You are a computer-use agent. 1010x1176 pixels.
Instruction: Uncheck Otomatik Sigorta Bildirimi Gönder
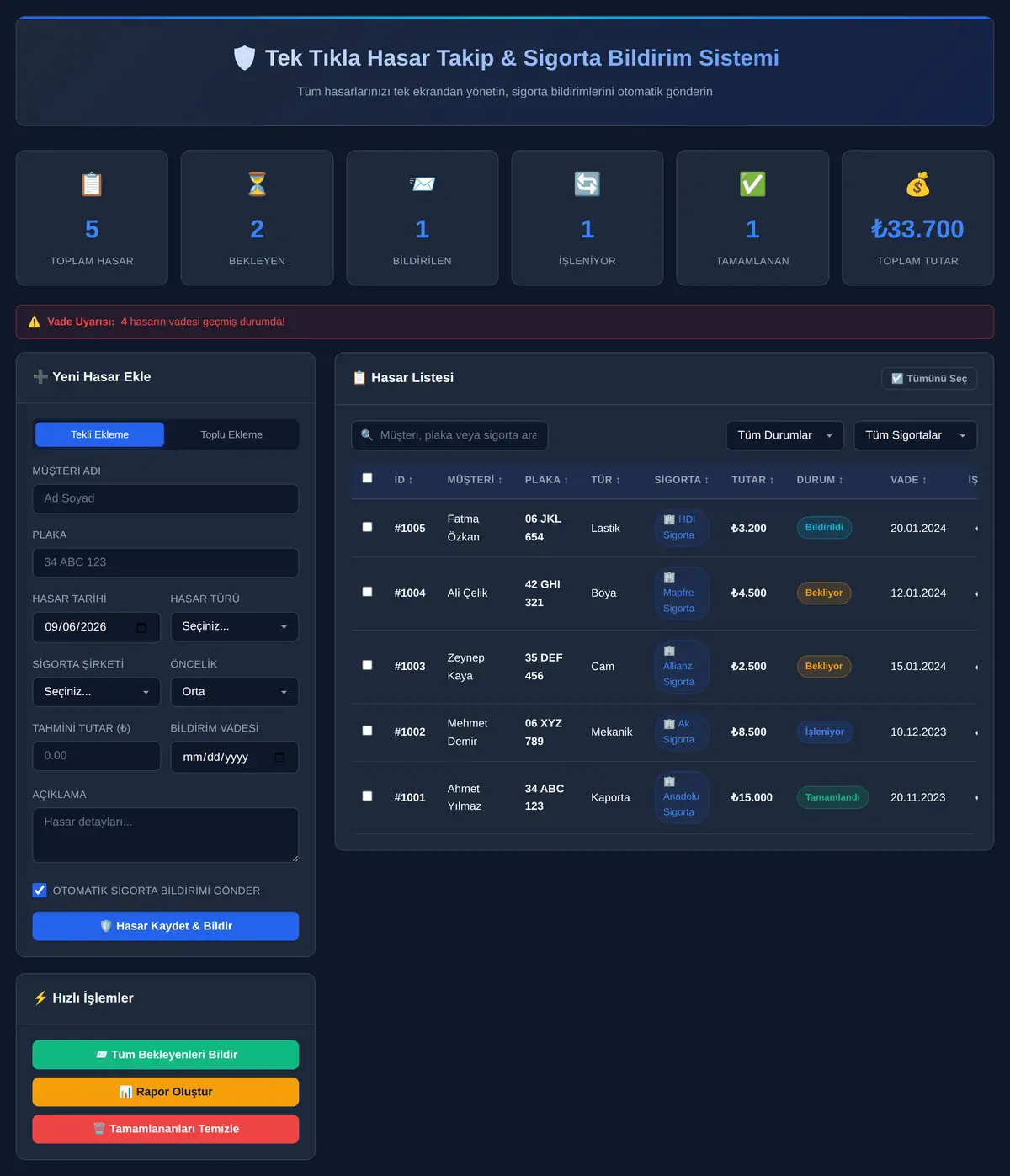click(40, 891)
